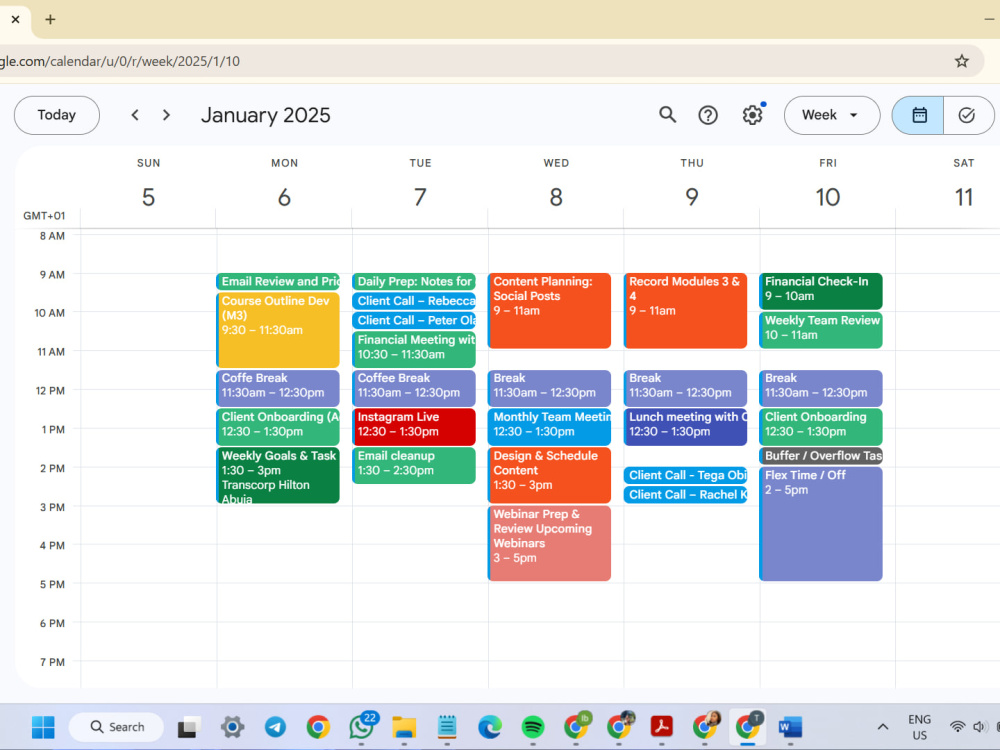Image resolution: width=1000 pixels, height=750 pixels.
Task: Select Friday 10 date header
Action: [x=827, y=197]
